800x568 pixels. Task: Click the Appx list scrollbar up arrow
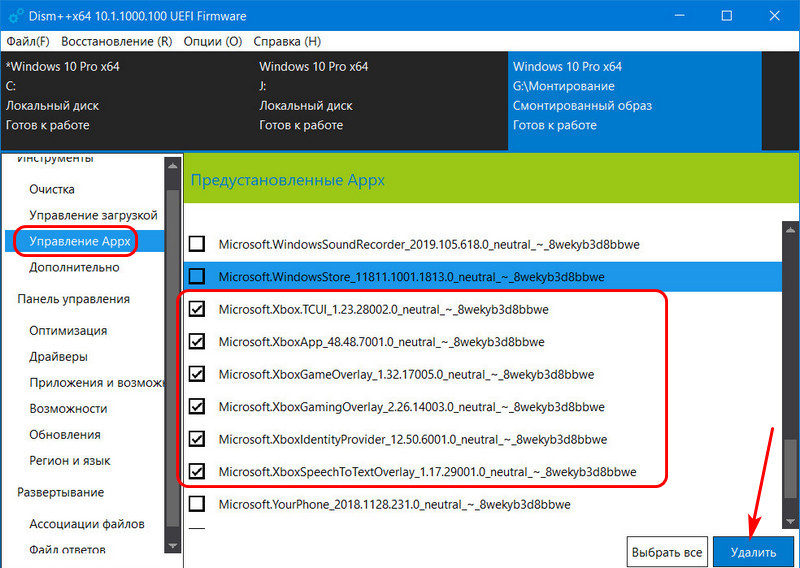pyautogui.click(x=790, y=230)
